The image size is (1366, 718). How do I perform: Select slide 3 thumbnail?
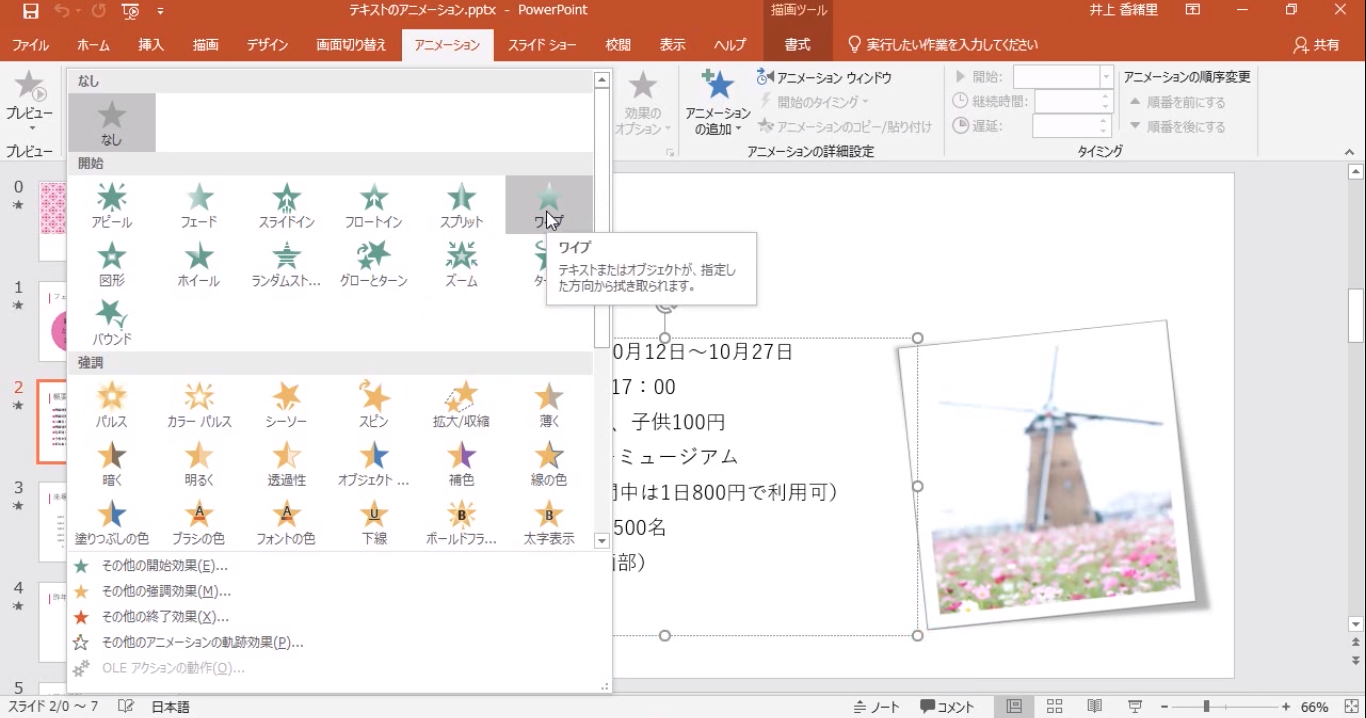(53, 522)
